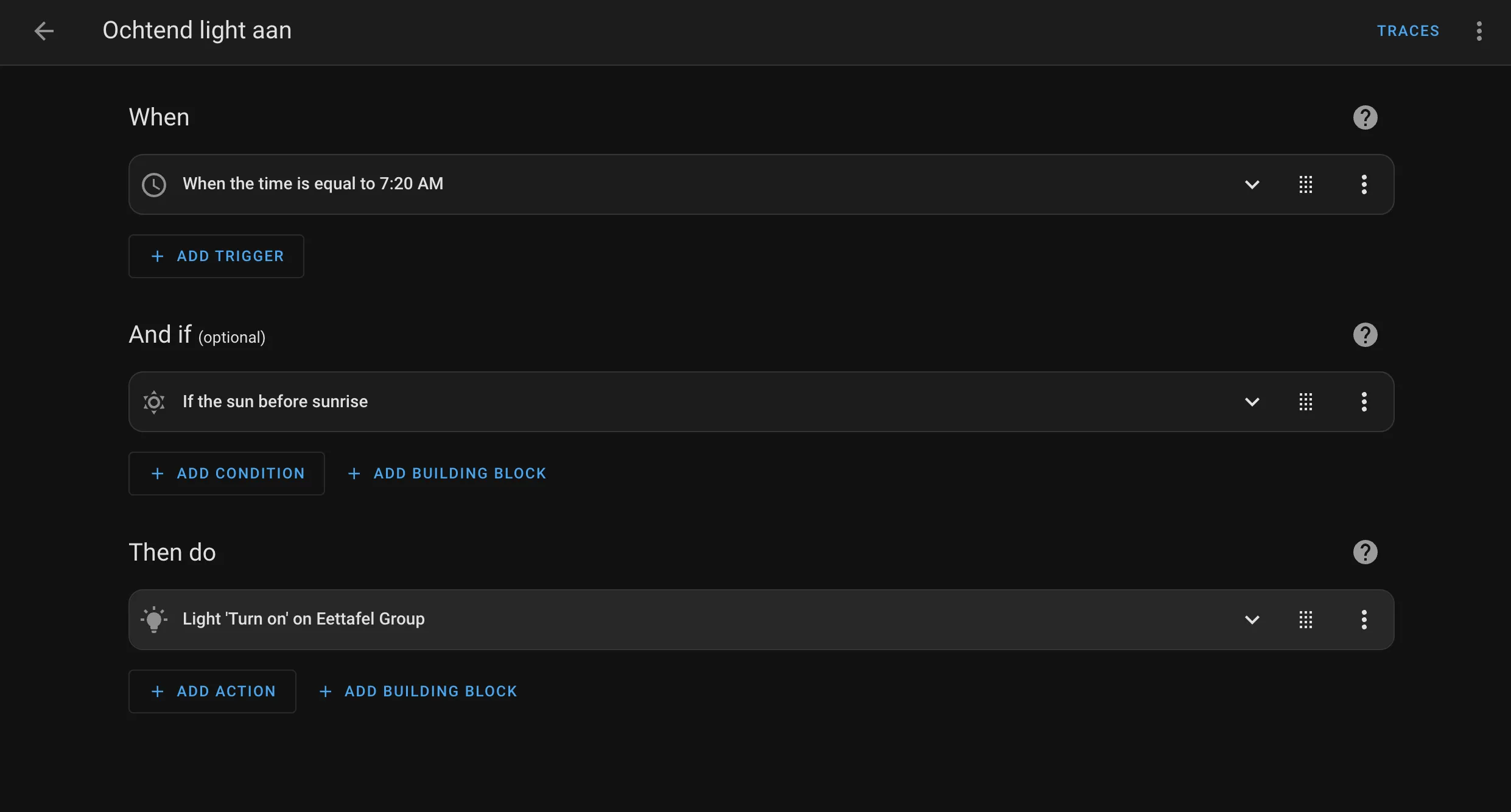This screenshot has height=812, width=1511.
Task: Open help for the When section
Action: click(x=1365, y=117)
